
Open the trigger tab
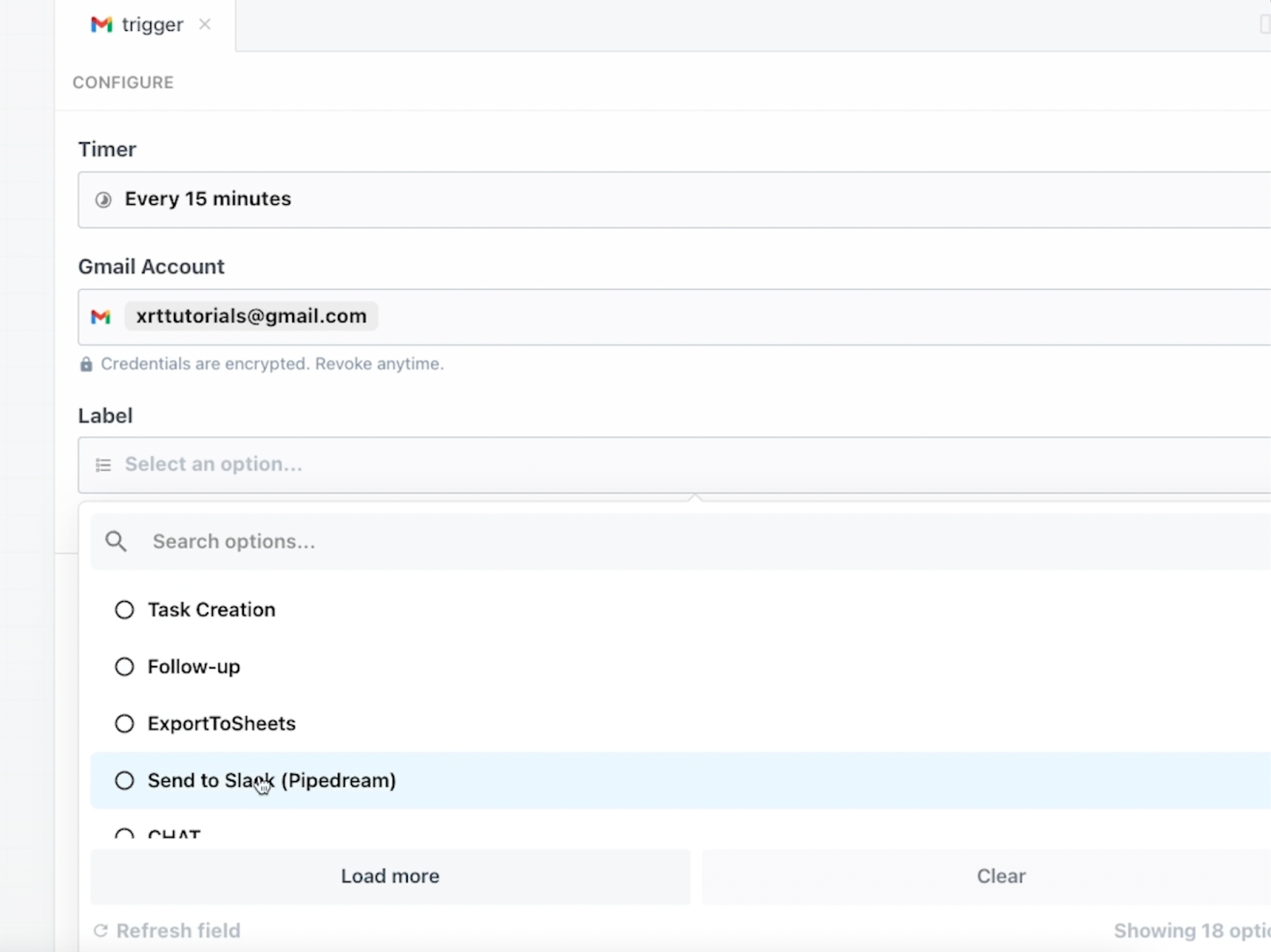pos(145,25)
